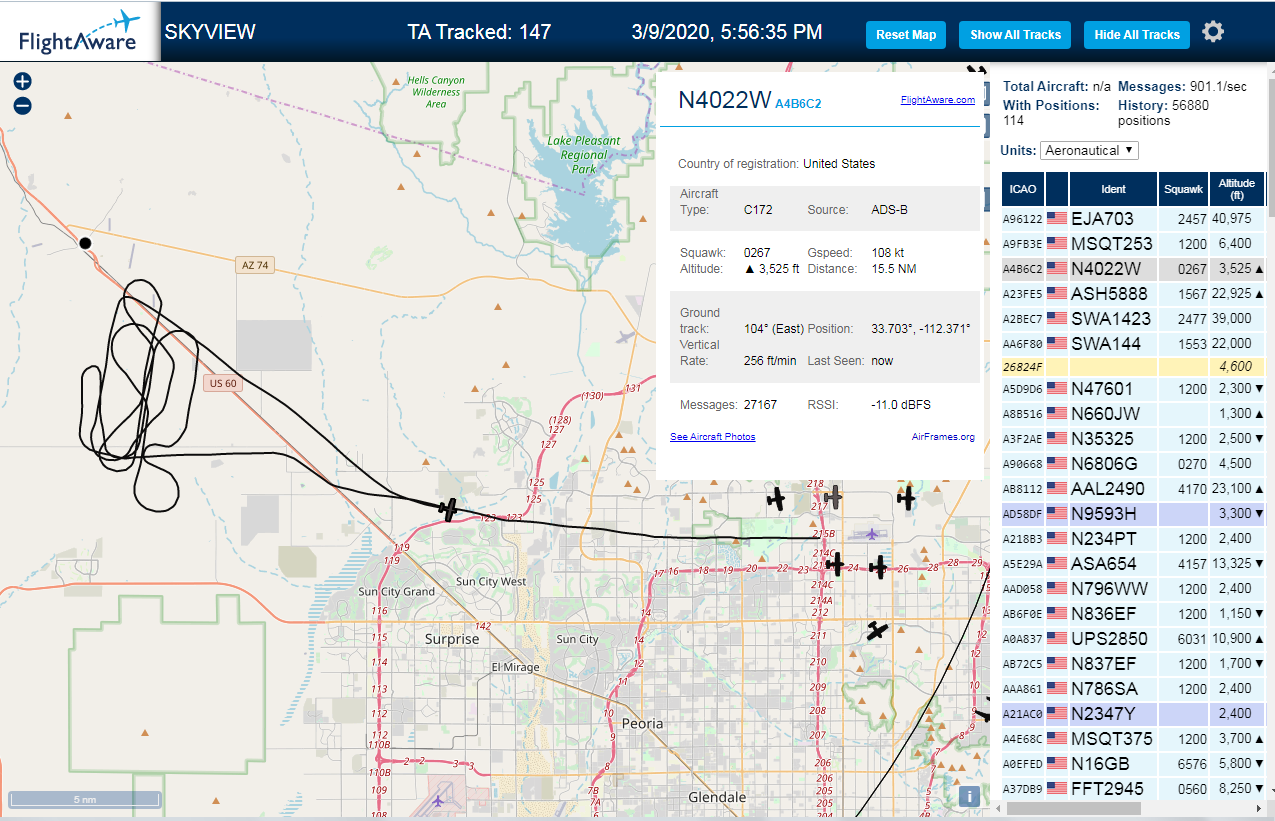Select MSQT253 row in aircraft list

pos(1134,243)
